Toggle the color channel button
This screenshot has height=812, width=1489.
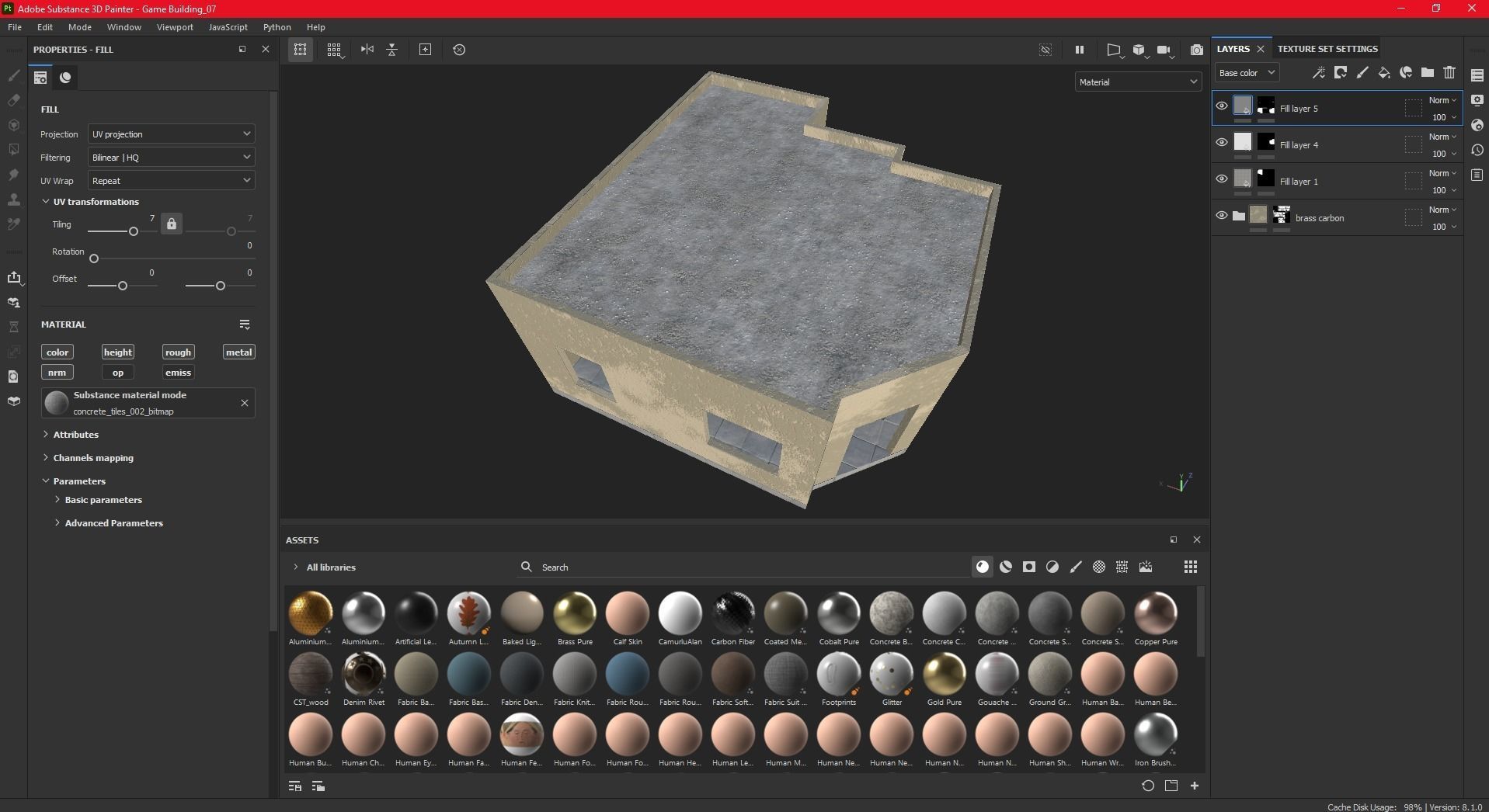pyautogui.click(x=57, y=352)
